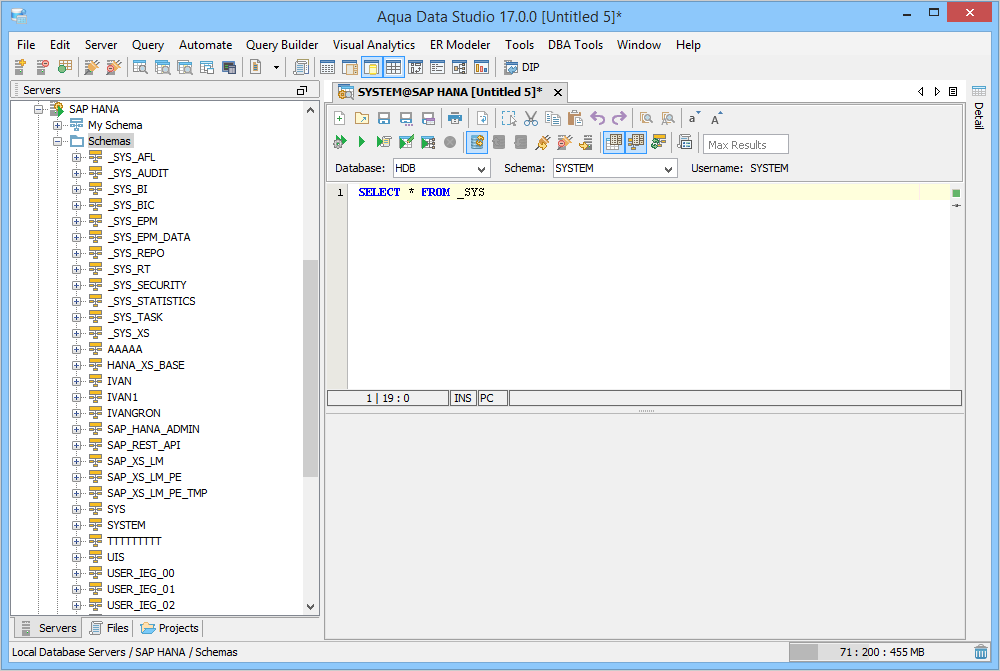Toggle the Grid Results view button
Viewport: 1000px width, 671px height.
[614, 142]
